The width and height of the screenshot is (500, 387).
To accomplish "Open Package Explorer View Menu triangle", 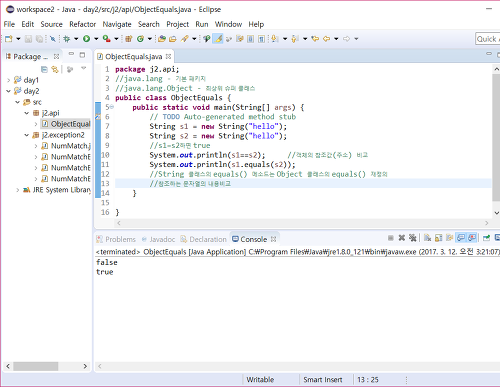I will [x=84, y=68].
